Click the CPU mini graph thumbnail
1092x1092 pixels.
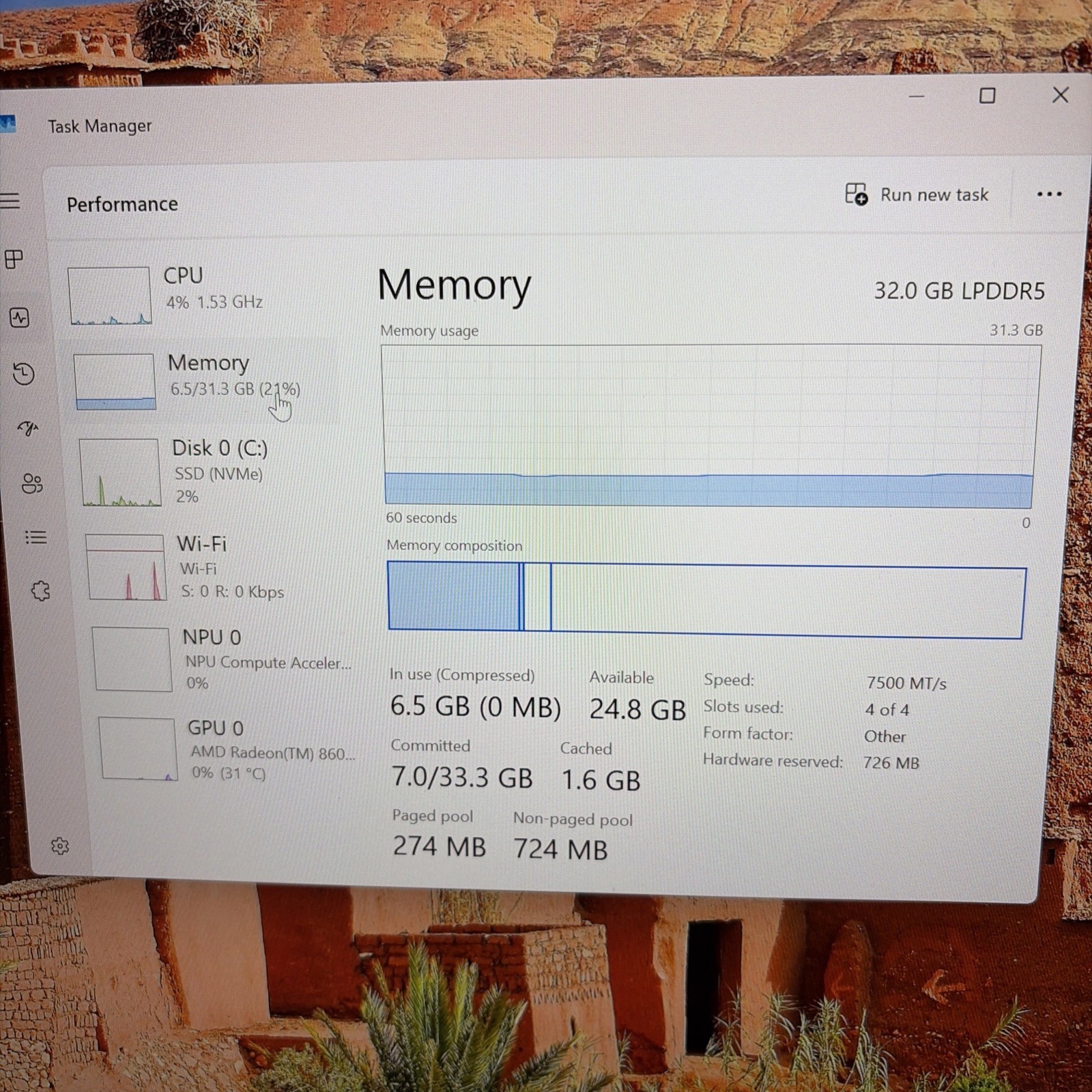109,296
